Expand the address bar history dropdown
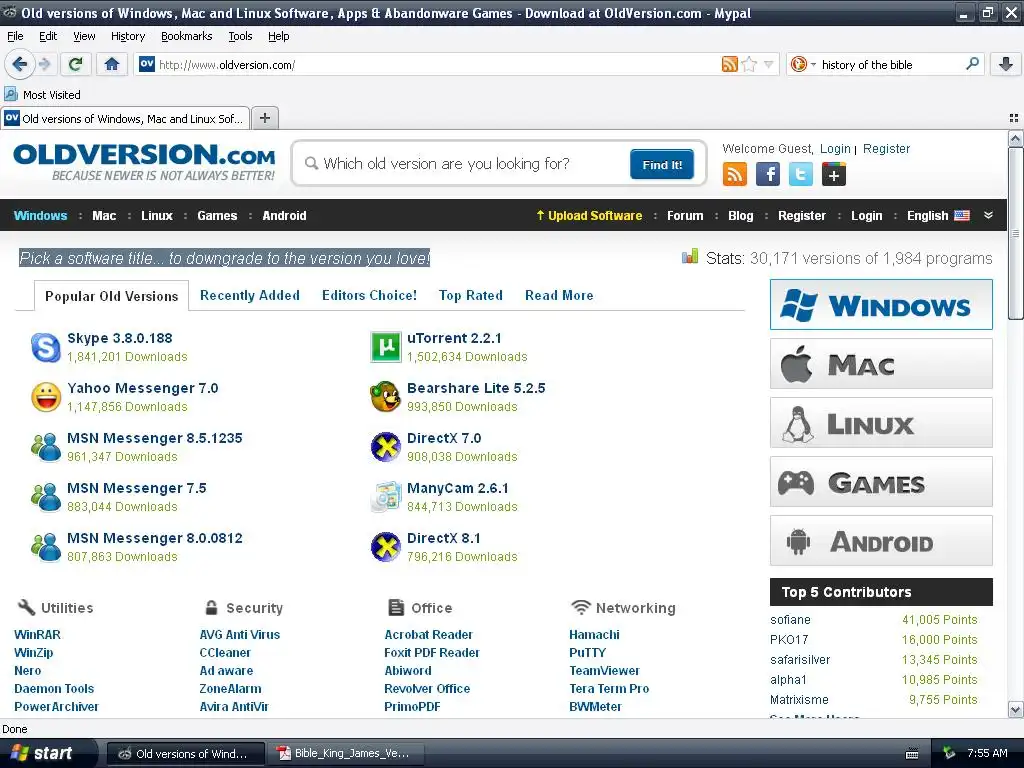Viewport: 1024px width, 768px height. (769, 64)
